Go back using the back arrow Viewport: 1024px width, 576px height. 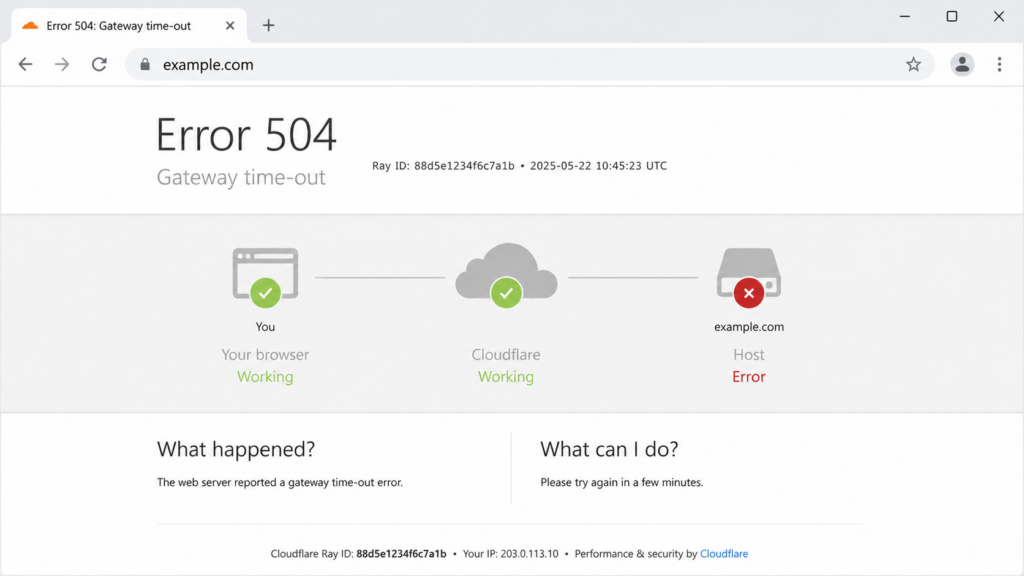point(25,64)
